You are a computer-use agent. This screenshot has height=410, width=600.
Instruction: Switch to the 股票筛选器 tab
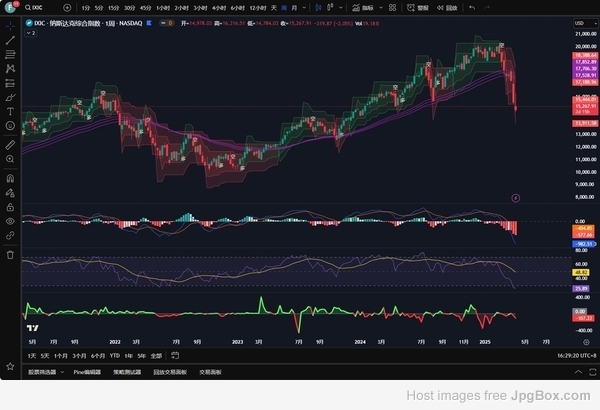41,371
